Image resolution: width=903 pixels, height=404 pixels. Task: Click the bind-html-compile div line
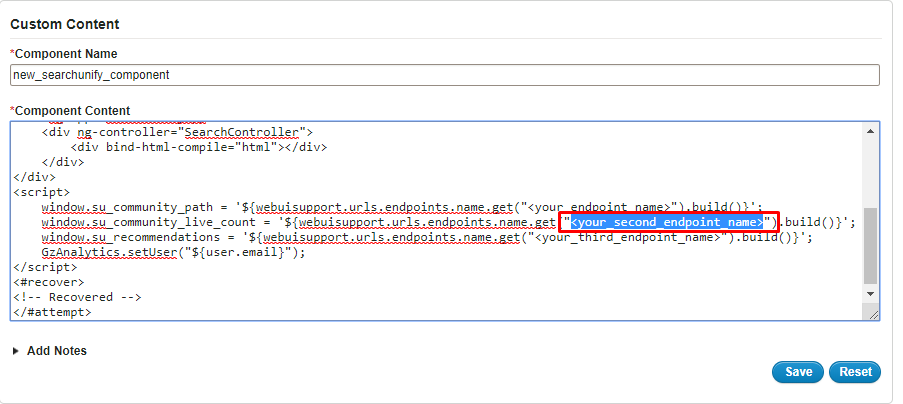199,147
